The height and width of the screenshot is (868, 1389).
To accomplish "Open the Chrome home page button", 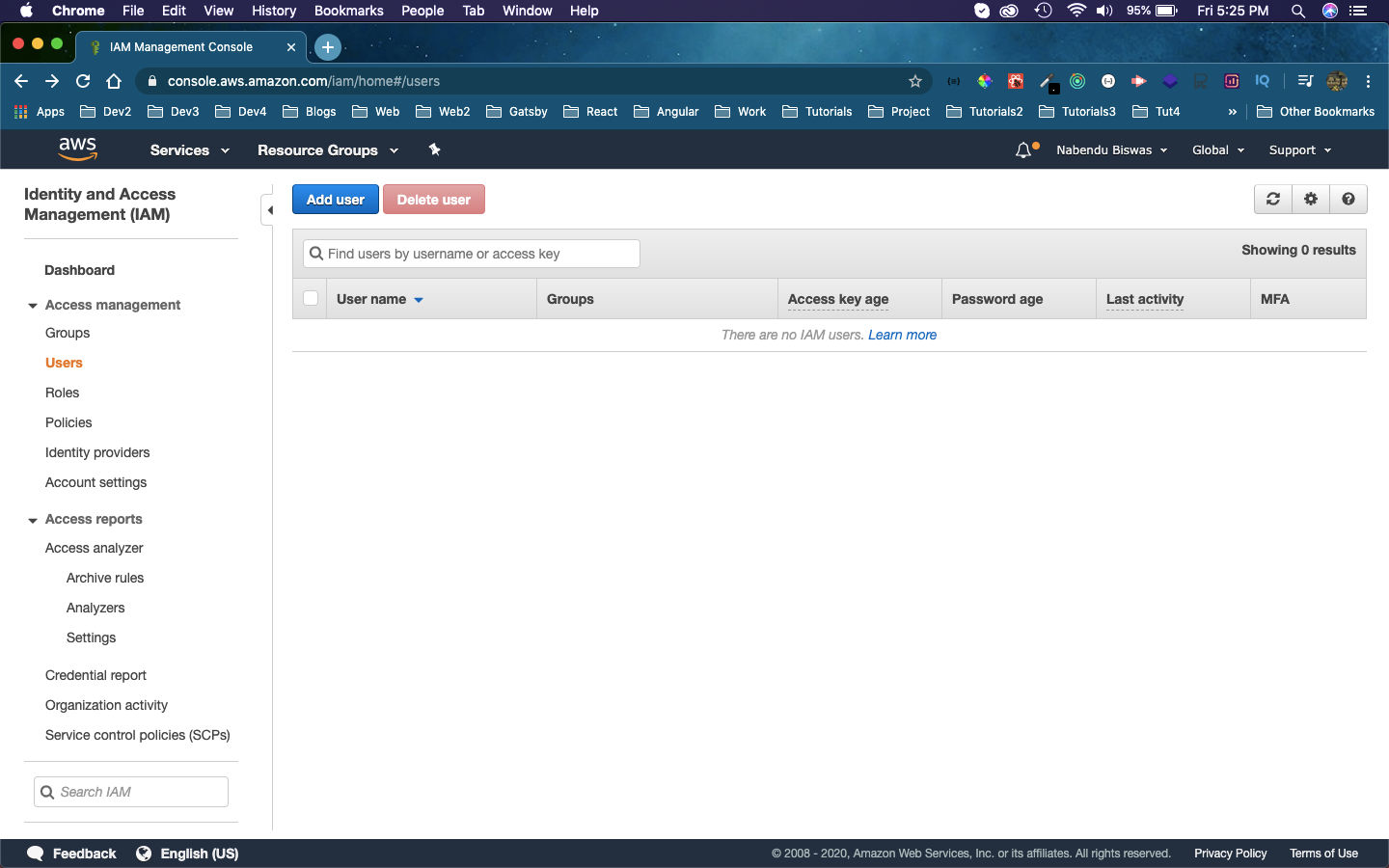I will coord(114,81).
